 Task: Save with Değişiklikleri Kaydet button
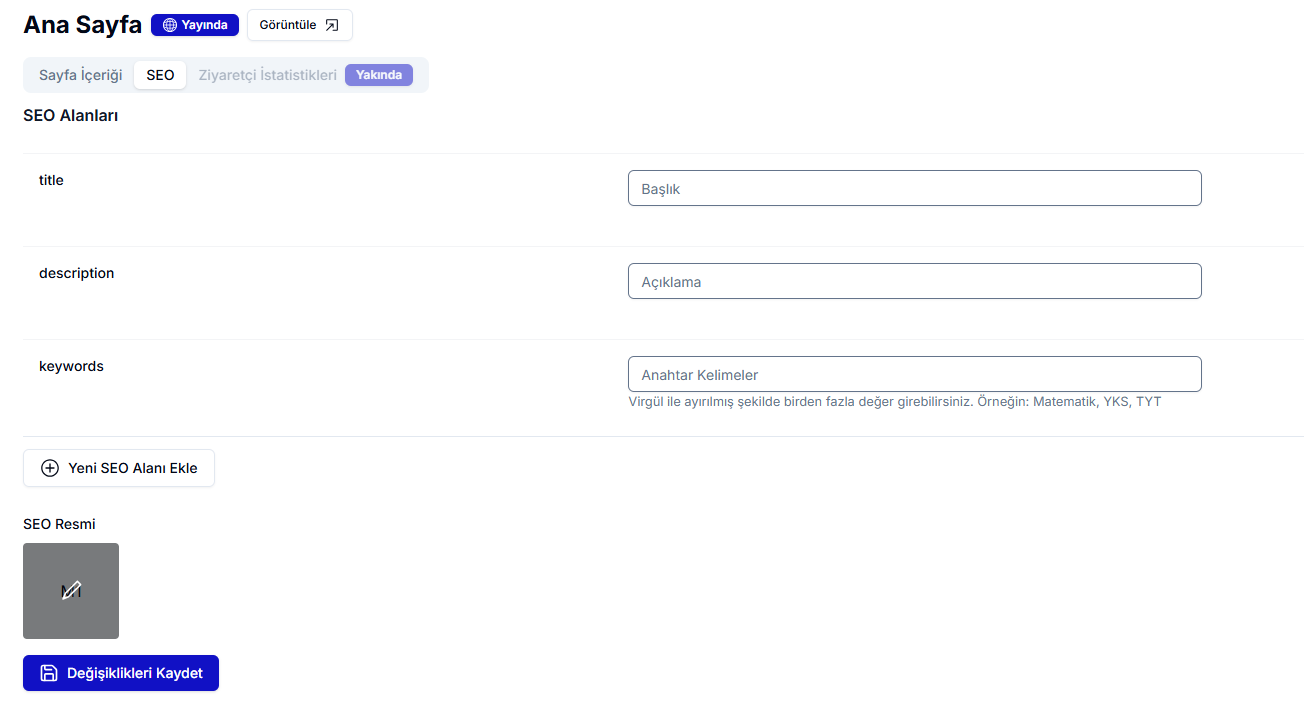(121, 673)
